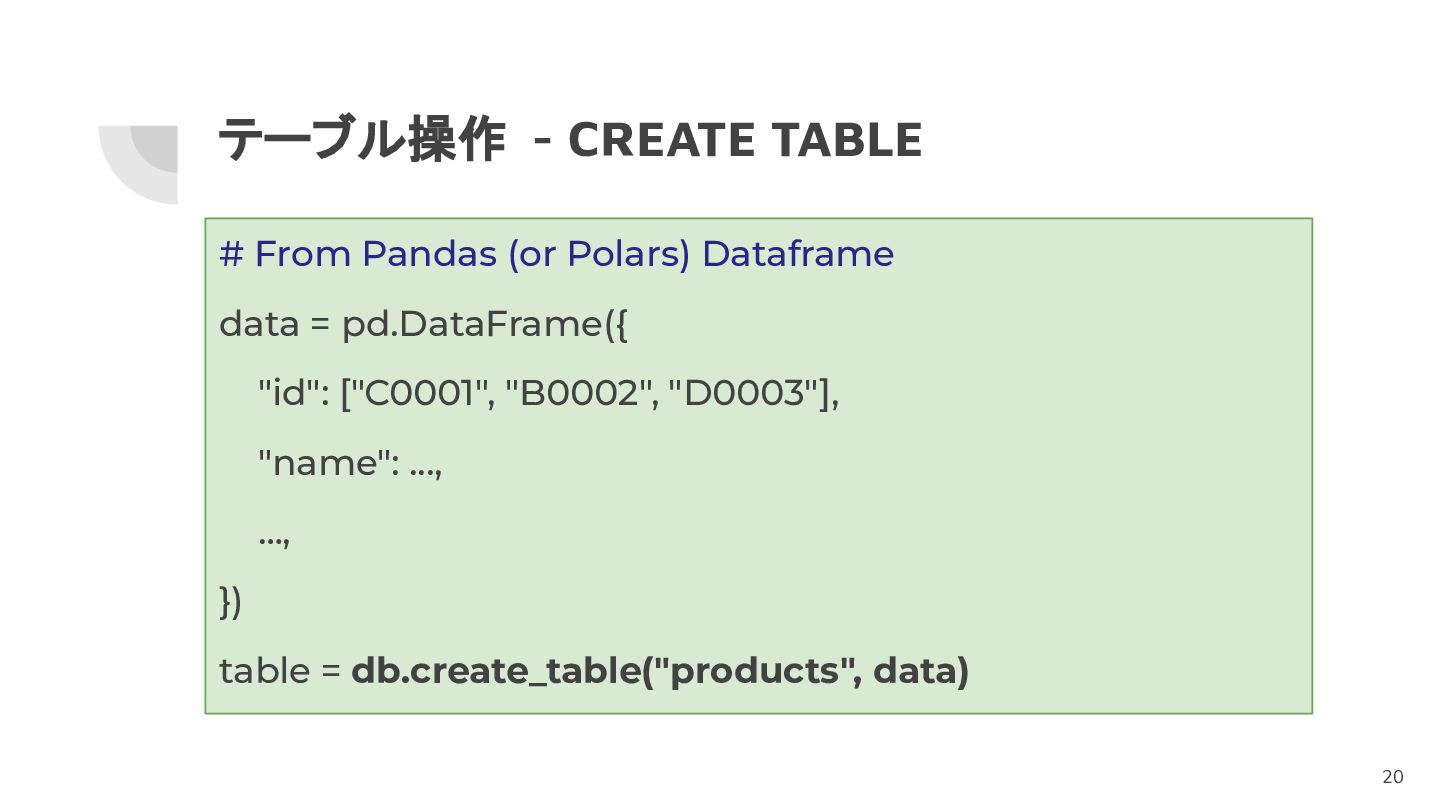Click the "products" string argument

click(752, 671)
